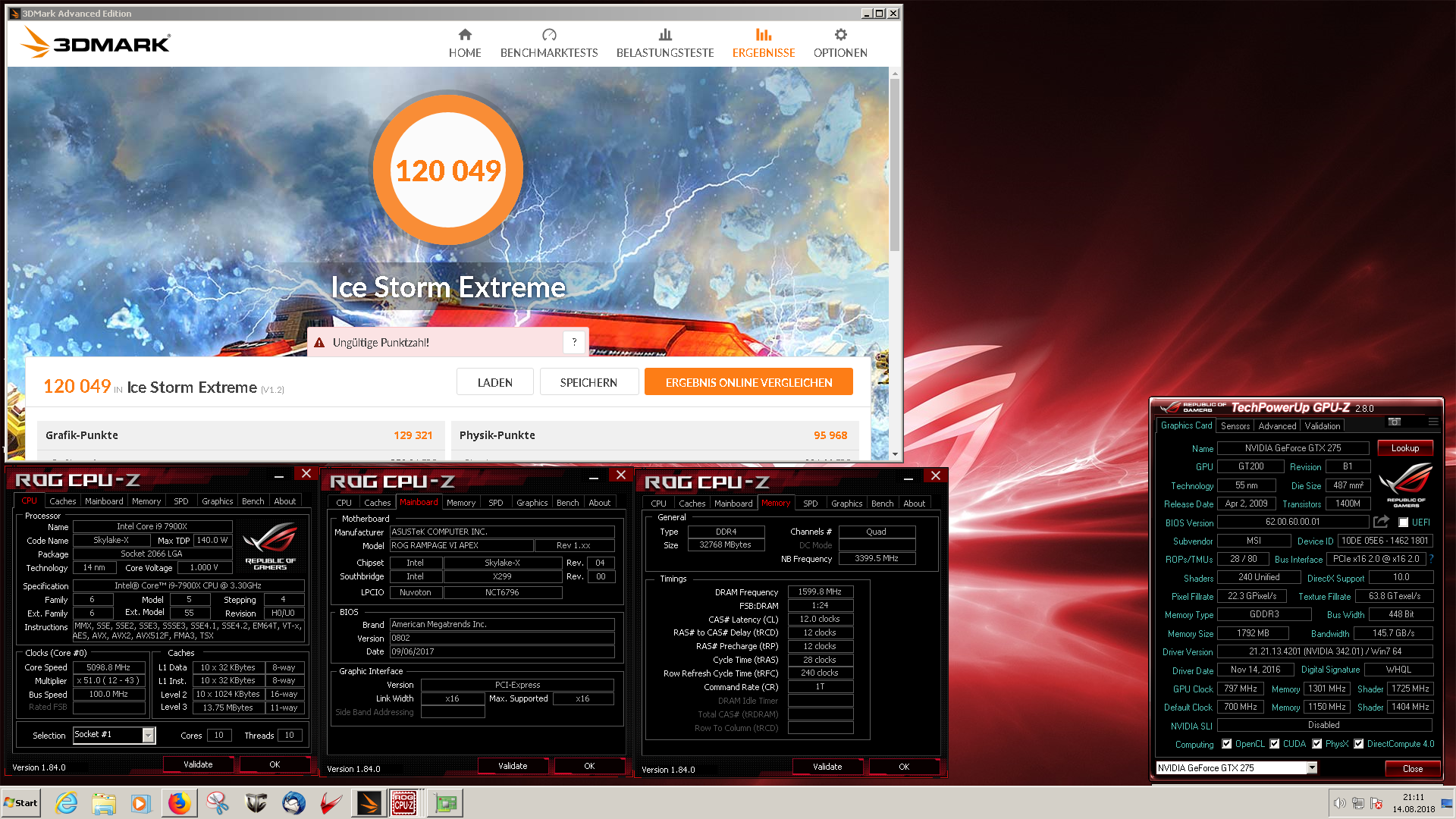Open the Snipping Tool scissors icon in taskbar
The width and height of the screenshot is (1456, 819).
pos(218,803)
